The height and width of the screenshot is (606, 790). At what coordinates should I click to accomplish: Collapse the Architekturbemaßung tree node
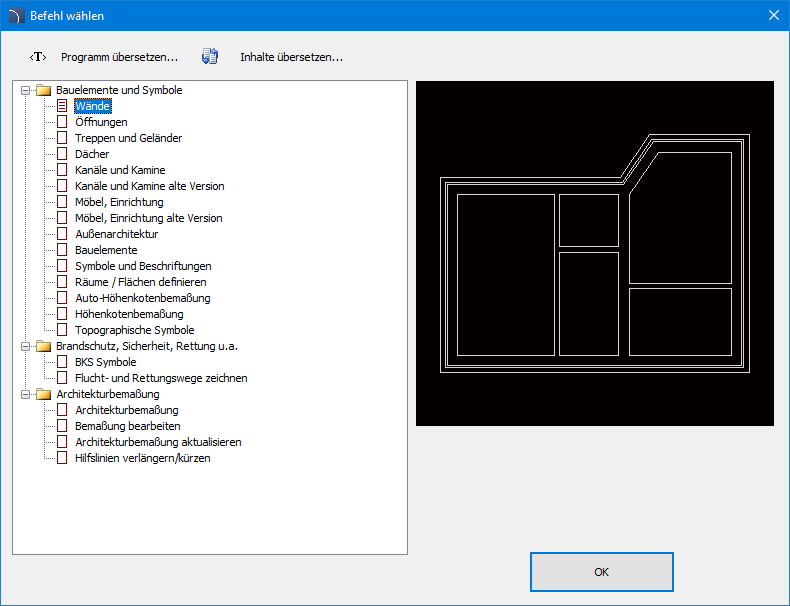pyautogui.click(x=25, y=394)
